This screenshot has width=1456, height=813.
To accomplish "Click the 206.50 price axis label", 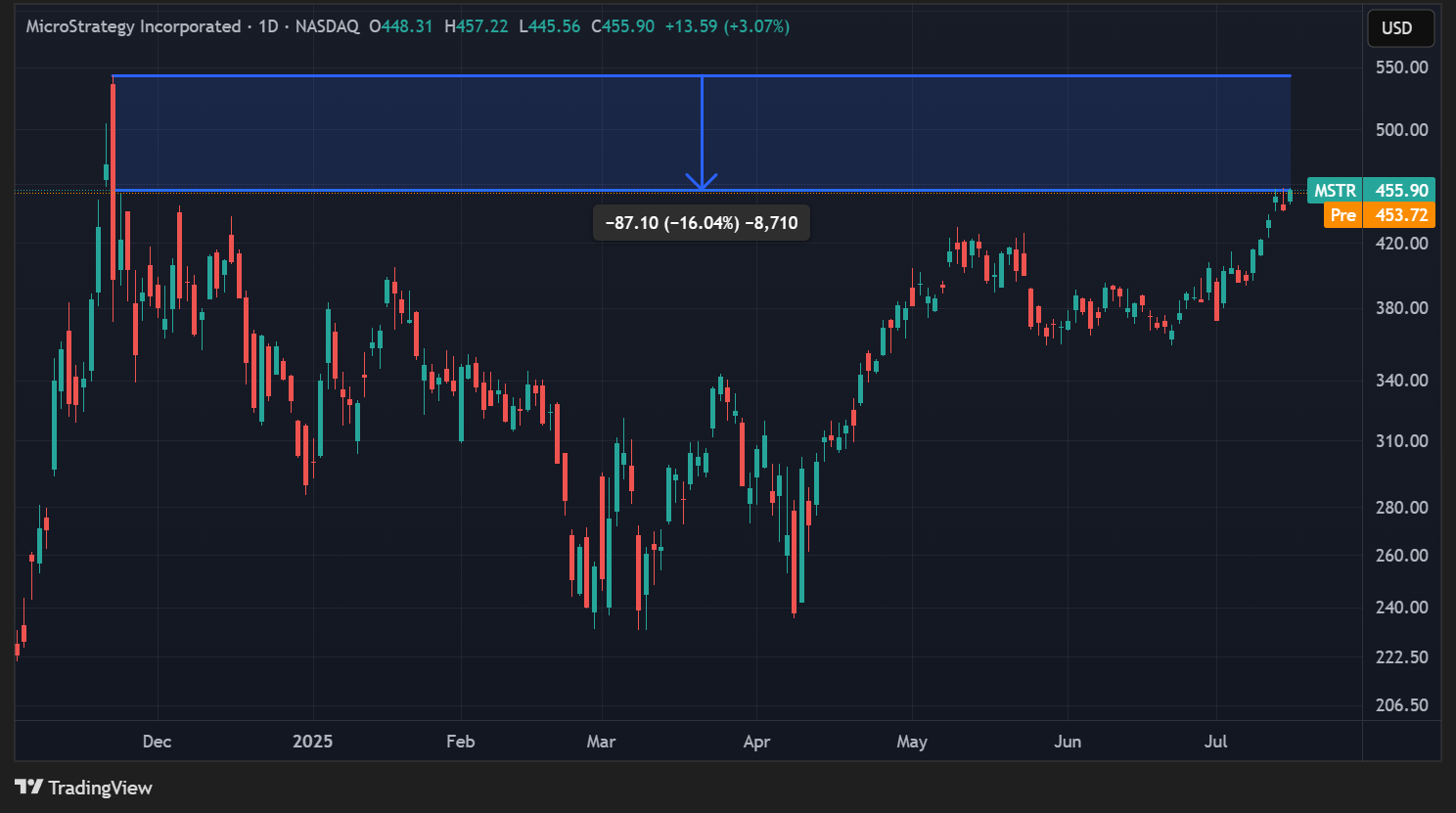I will (1401, 705).
